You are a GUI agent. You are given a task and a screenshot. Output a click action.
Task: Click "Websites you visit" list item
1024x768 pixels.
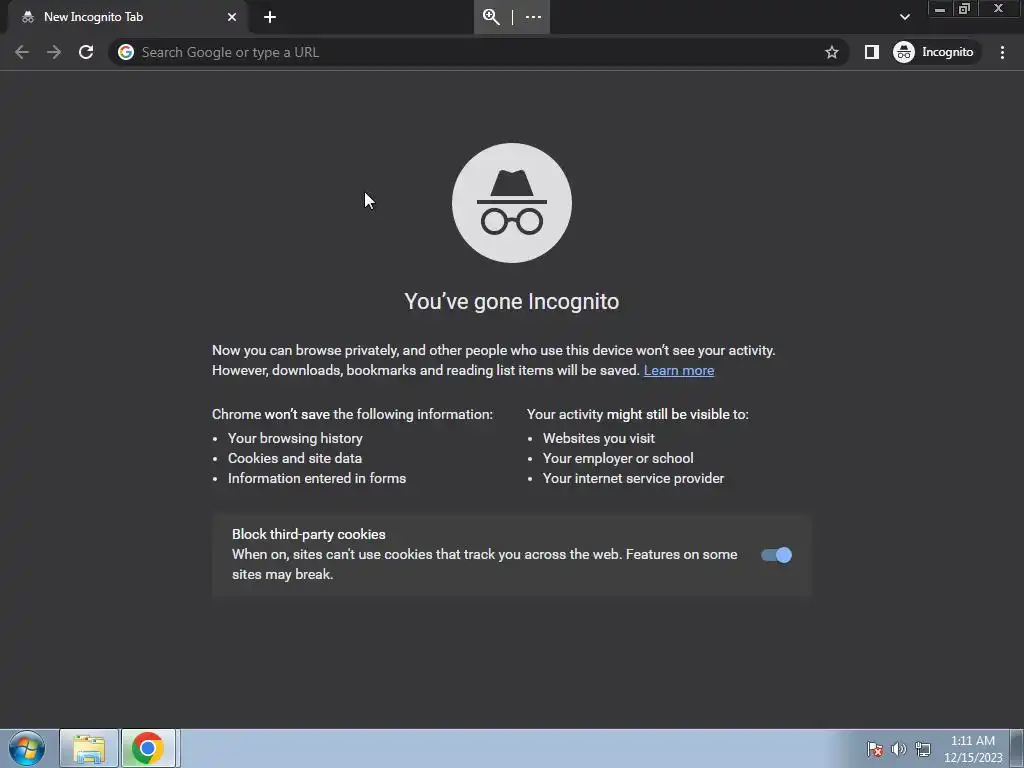point(599,438)
